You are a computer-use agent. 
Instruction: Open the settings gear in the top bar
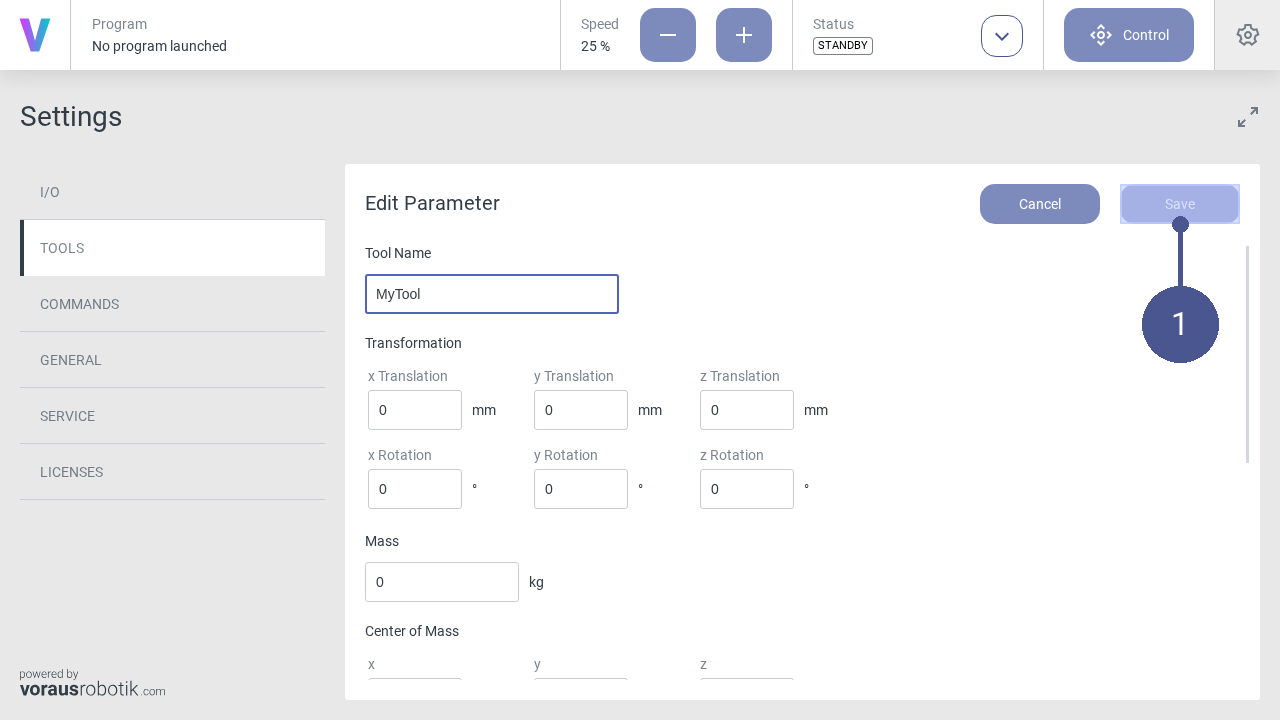tap(1247, 35)
